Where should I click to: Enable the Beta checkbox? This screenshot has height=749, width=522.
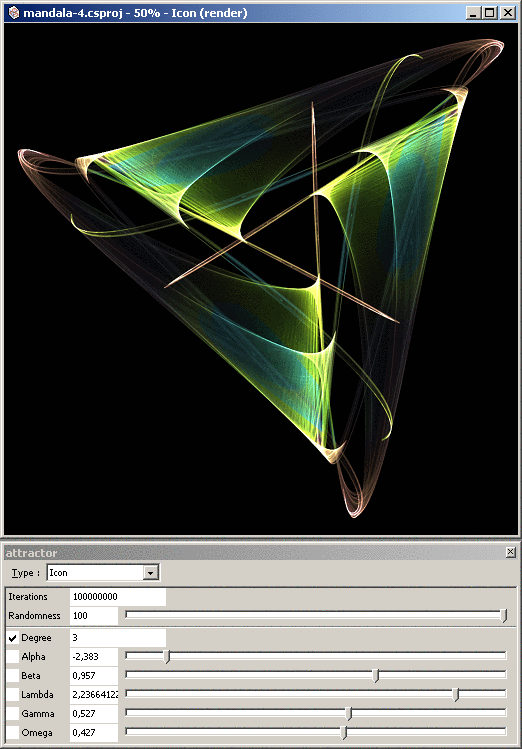pos(13,675)
